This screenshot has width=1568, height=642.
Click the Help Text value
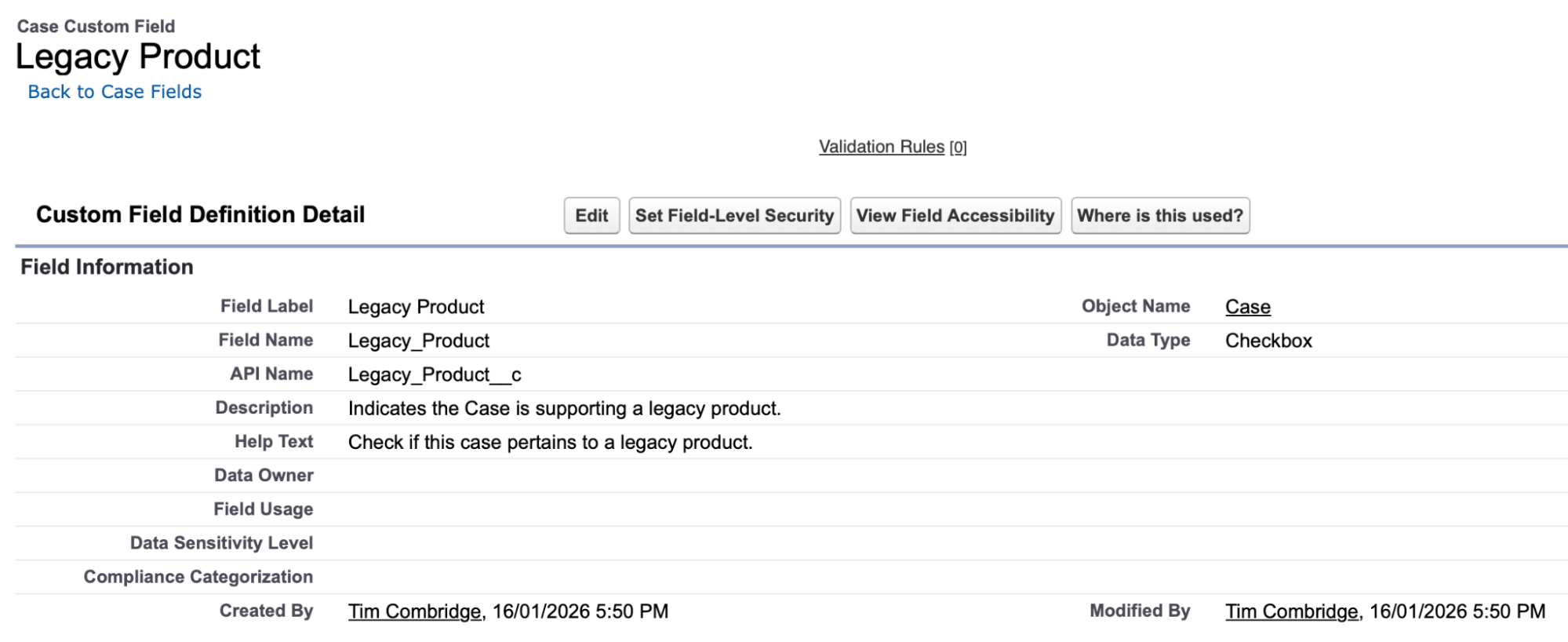[x=550, y=442]
